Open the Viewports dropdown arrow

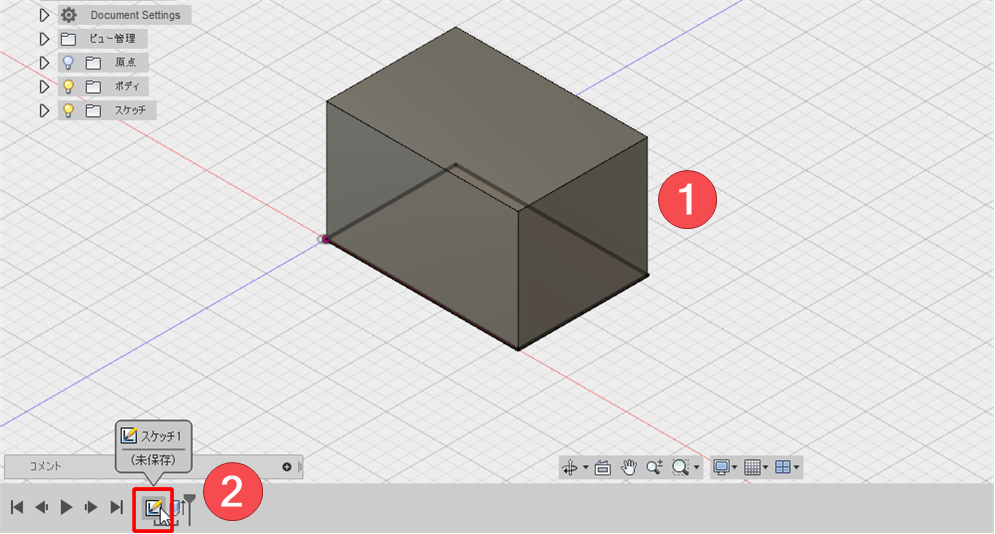(x=796, y=468)
